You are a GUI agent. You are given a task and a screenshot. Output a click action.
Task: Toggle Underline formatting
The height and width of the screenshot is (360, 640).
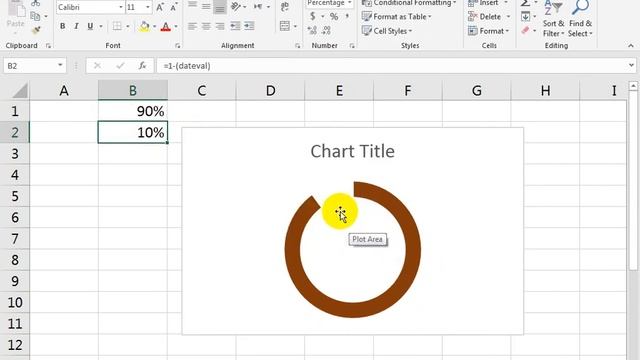(x=90, y=26)
